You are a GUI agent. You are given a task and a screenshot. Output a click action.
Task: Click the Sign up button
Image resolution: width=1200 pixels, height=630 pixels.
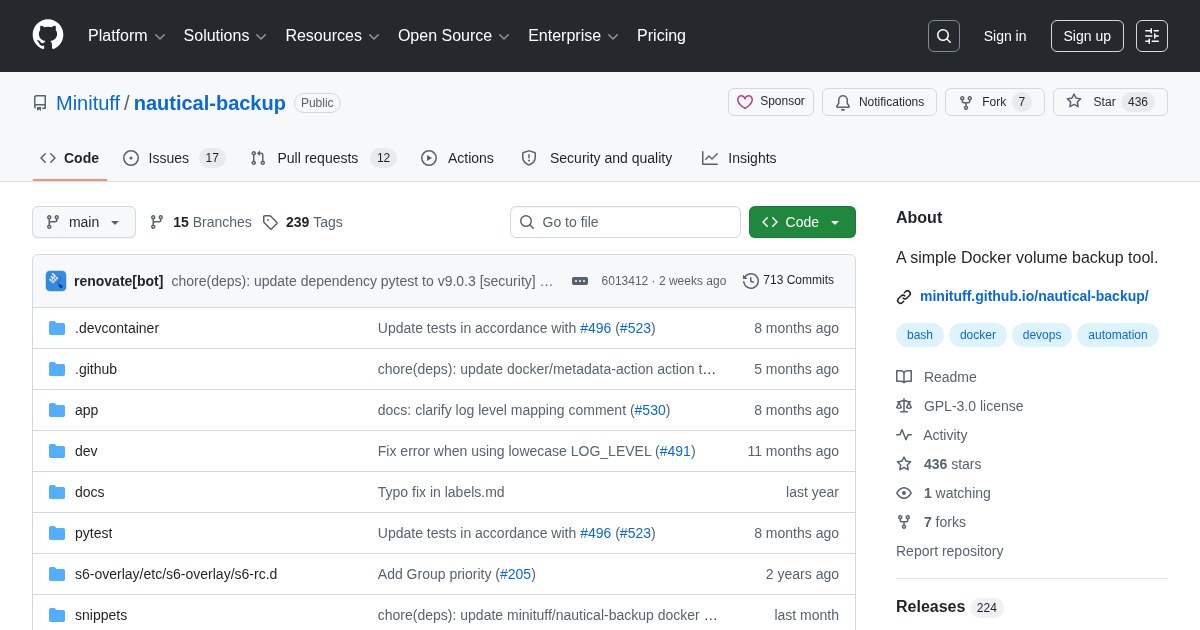coord(1087,36)
